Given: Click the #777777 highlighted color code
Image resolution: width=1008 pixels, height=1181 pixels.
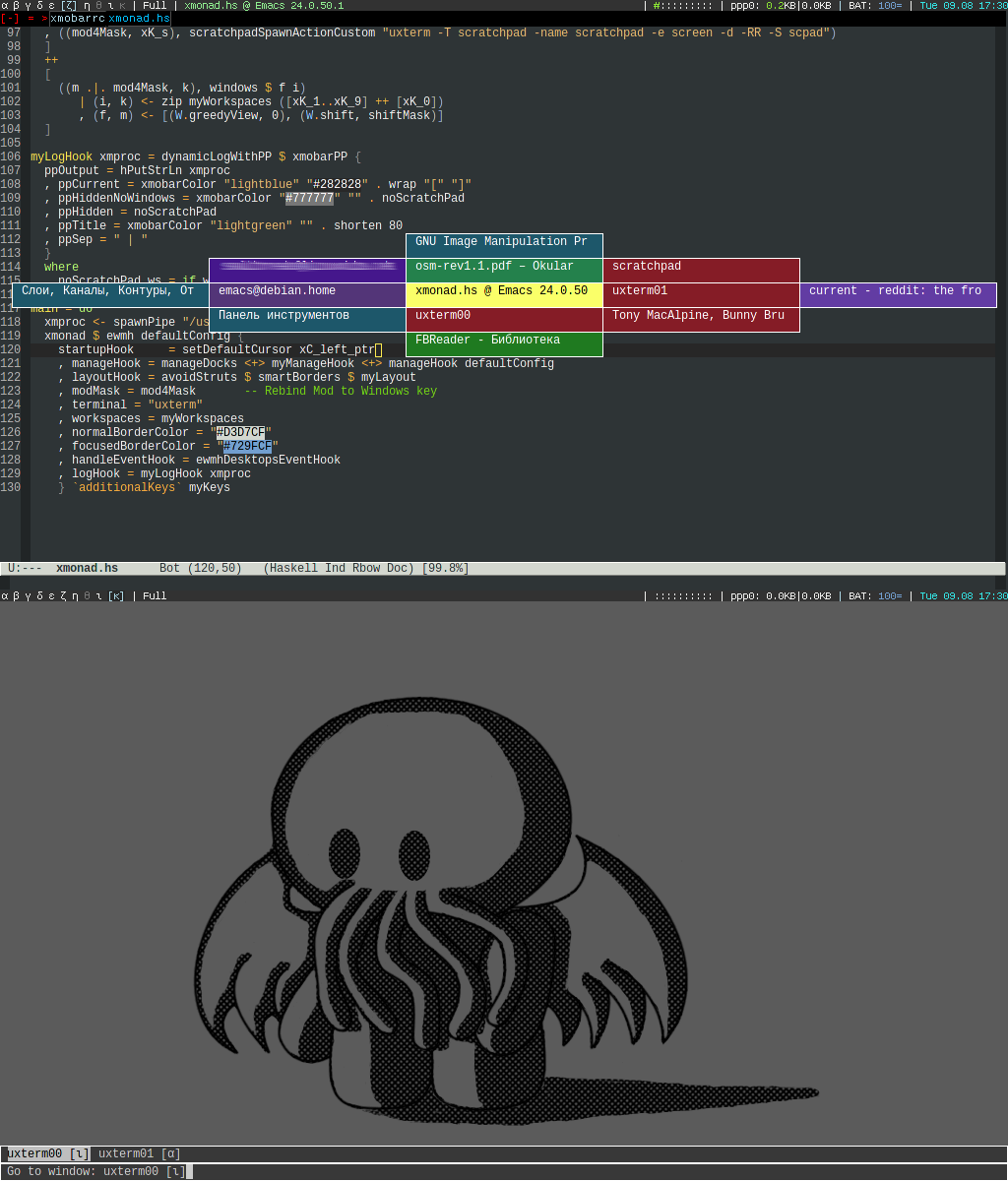Looking at the screenshot, I should [309, 198].
